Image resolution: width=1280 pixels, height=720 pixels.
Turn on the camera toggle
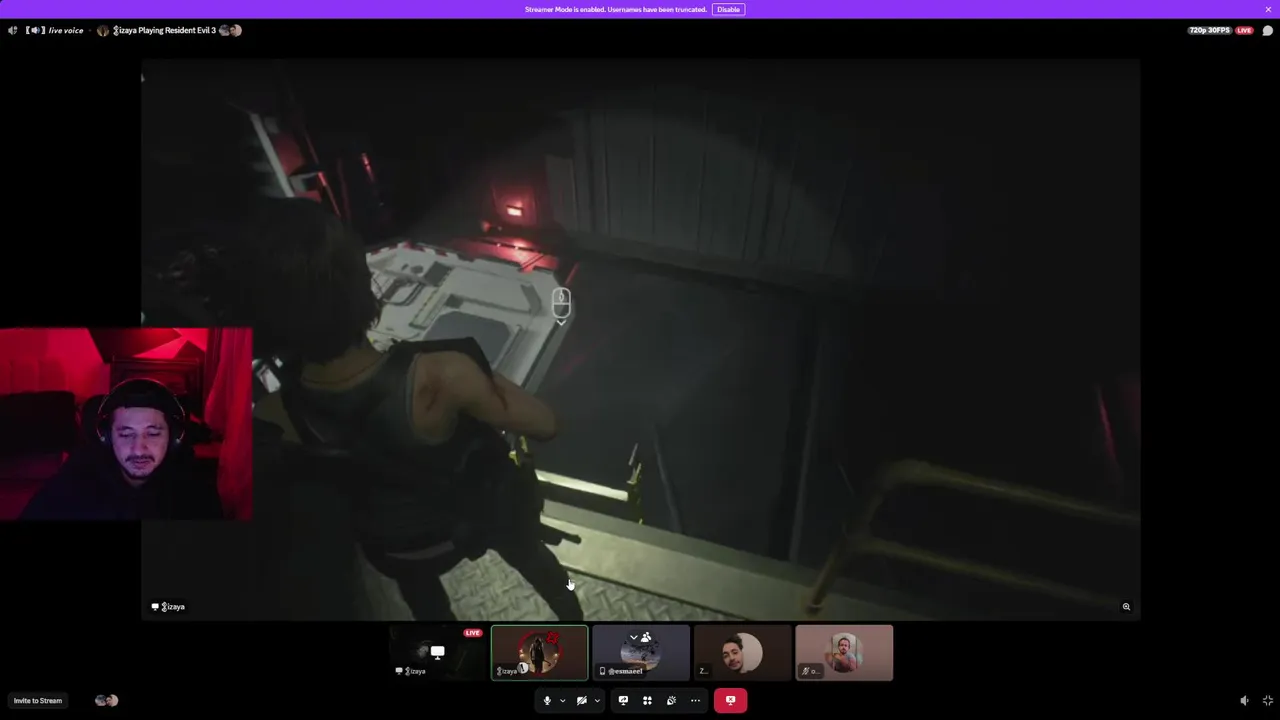[581, 700]
